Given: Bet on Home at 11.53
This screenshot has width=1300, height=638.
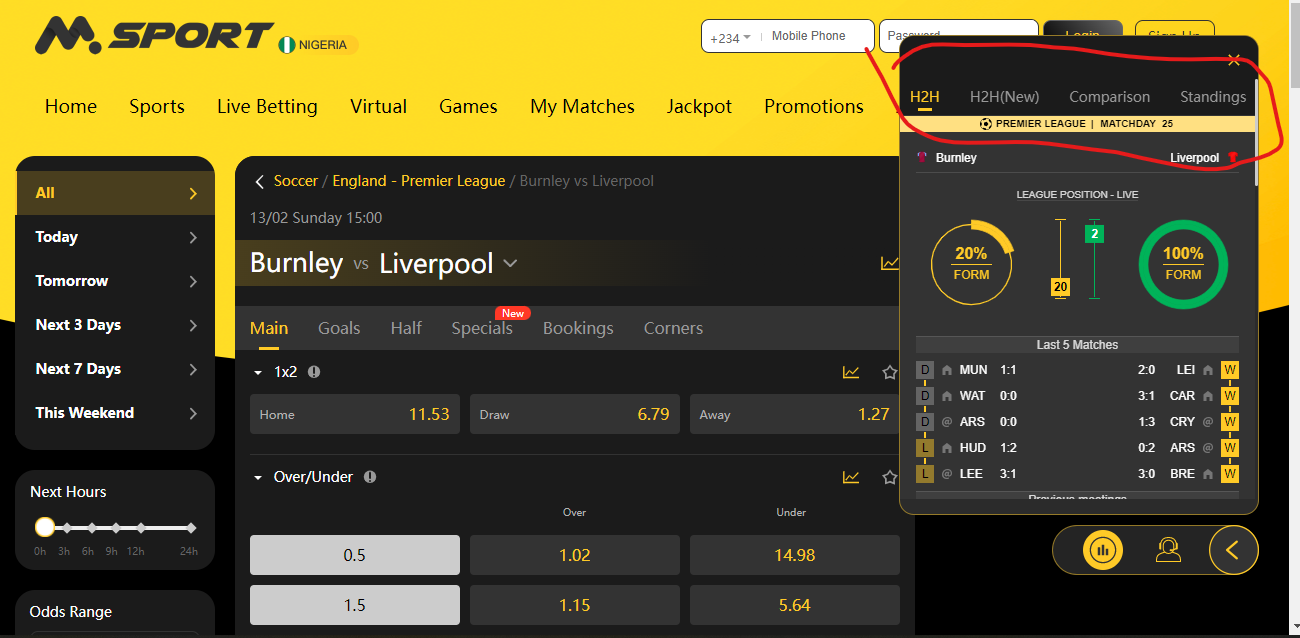Looking at the screenshot, I should (355, 414).
